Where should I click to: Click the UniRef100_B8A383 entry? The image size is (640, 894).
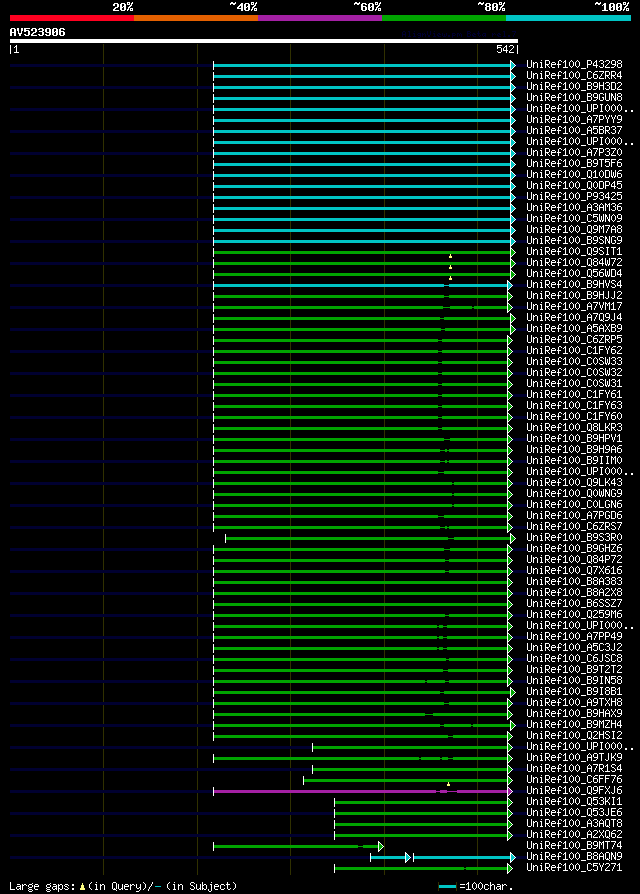[x=574, y=582]
